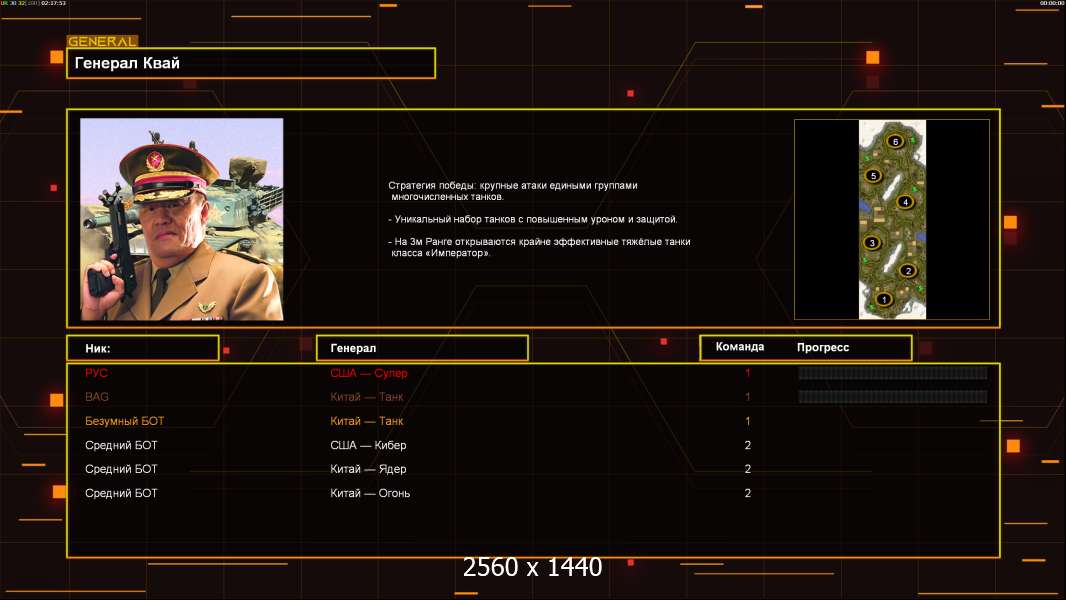Click the number 5 map marker
Screen dimensions: 1066x600
(873, 176)
